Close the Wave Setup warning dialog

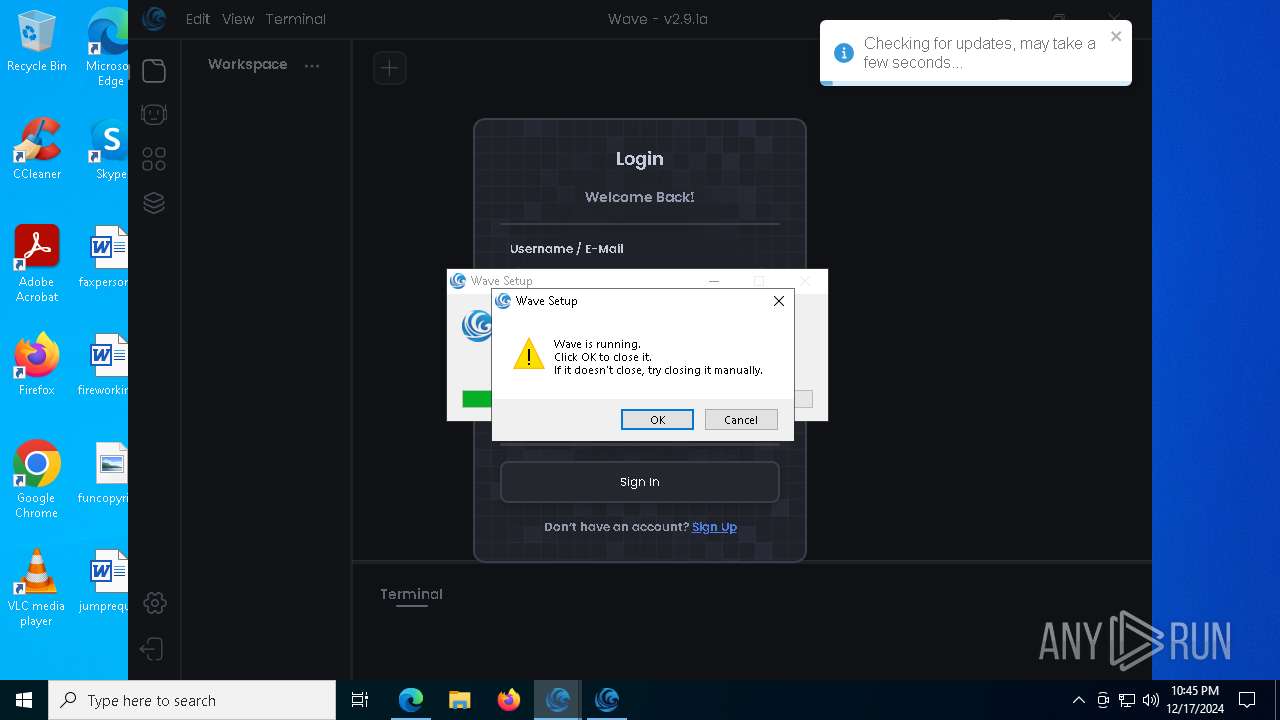tap(779, 301)
